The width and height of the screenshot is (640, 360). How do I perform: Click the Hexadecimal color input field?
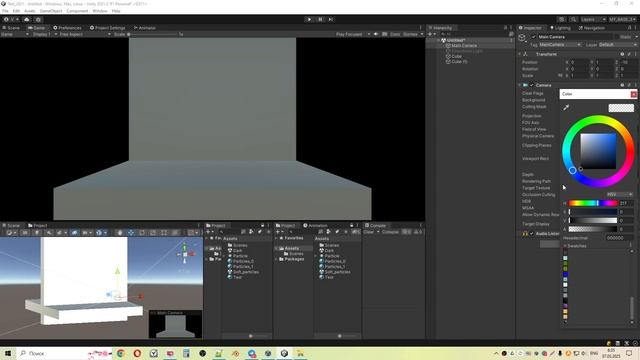coord(619,238)
